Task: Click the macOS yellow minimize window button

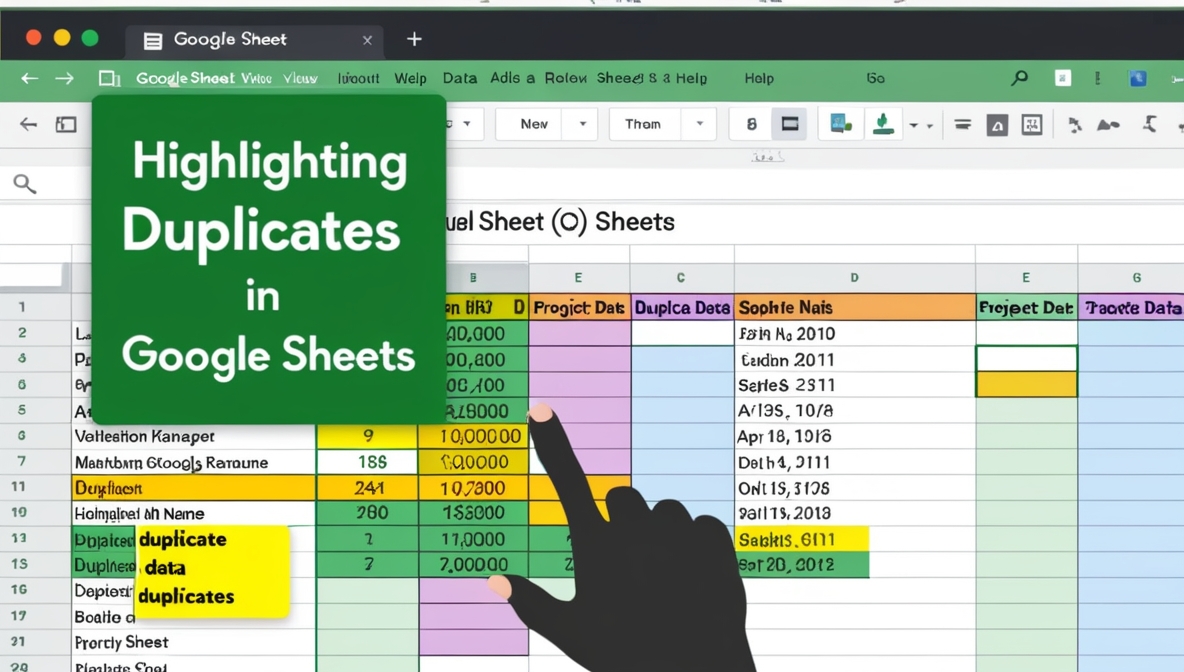Action: coord(62,38)
